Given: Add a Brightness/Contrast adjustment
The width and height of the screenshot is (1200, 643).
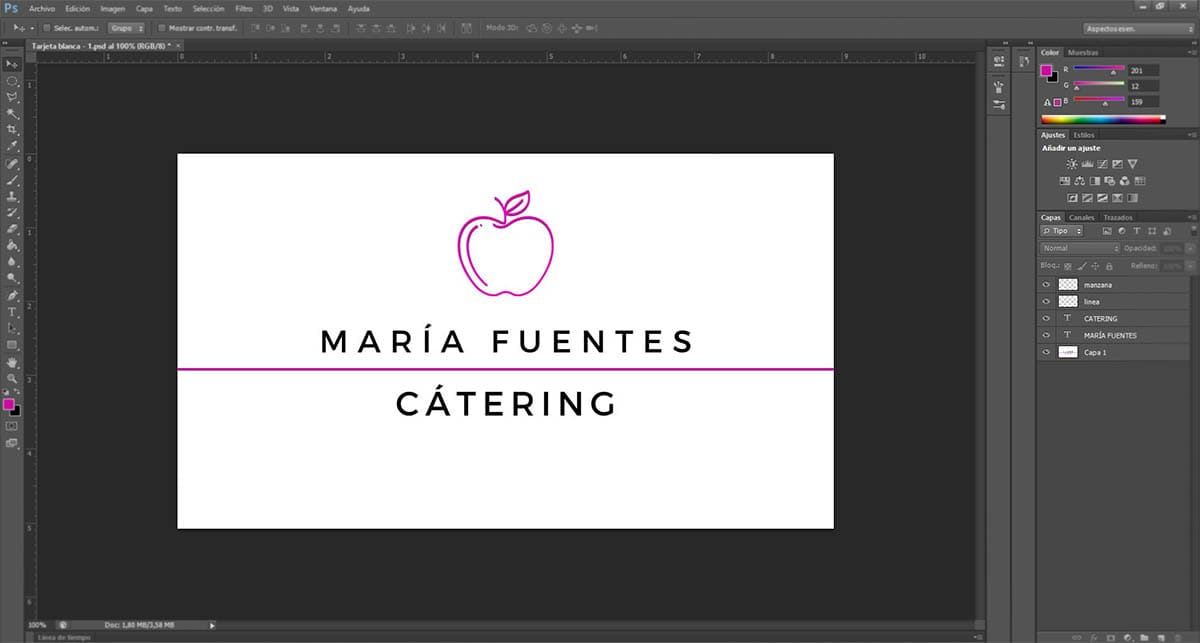Looking at the screenshot, I should tap(1071, 163).
